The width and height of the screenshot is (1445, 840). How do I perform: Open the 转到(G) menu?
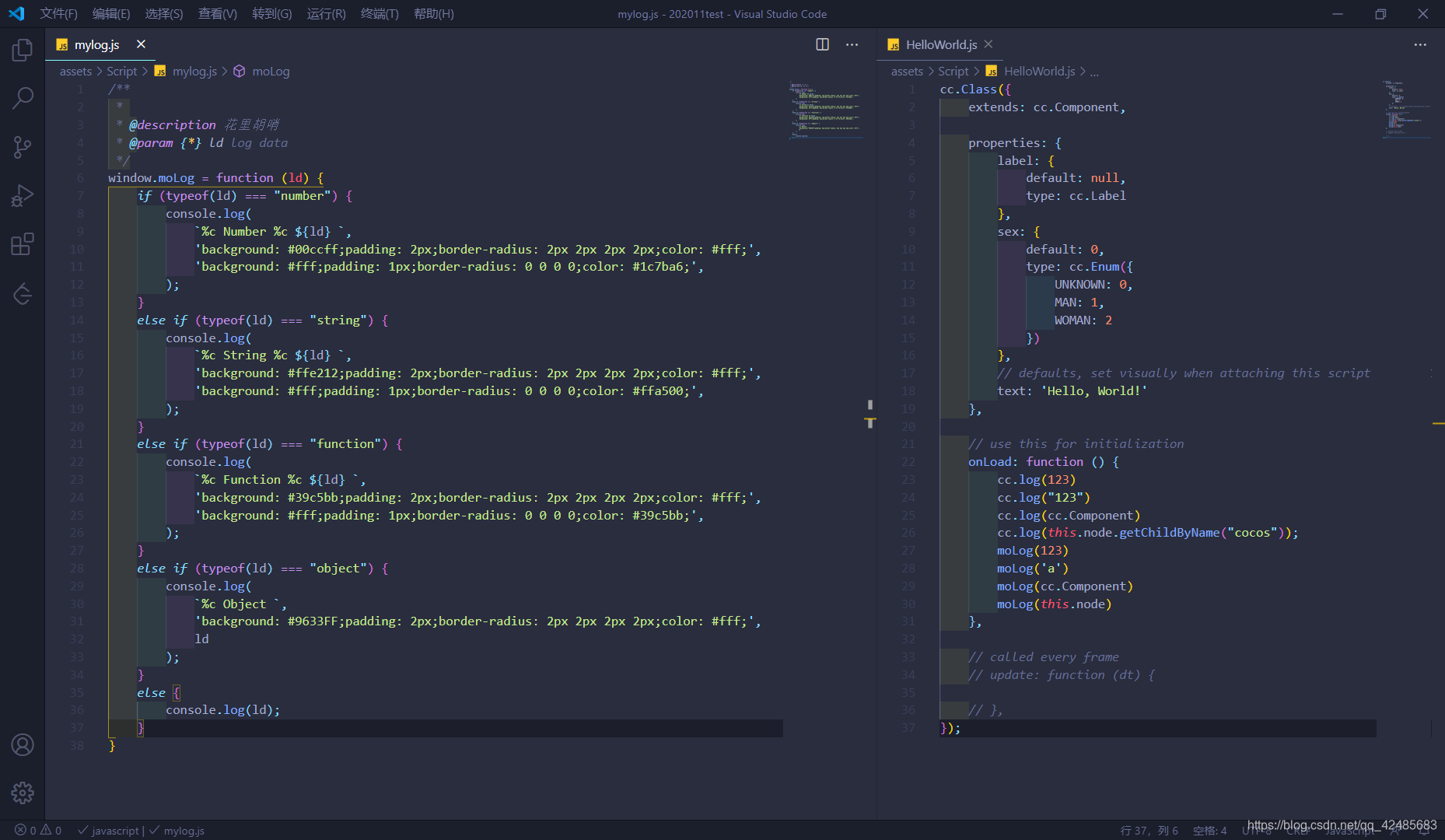tap(272, 13)
